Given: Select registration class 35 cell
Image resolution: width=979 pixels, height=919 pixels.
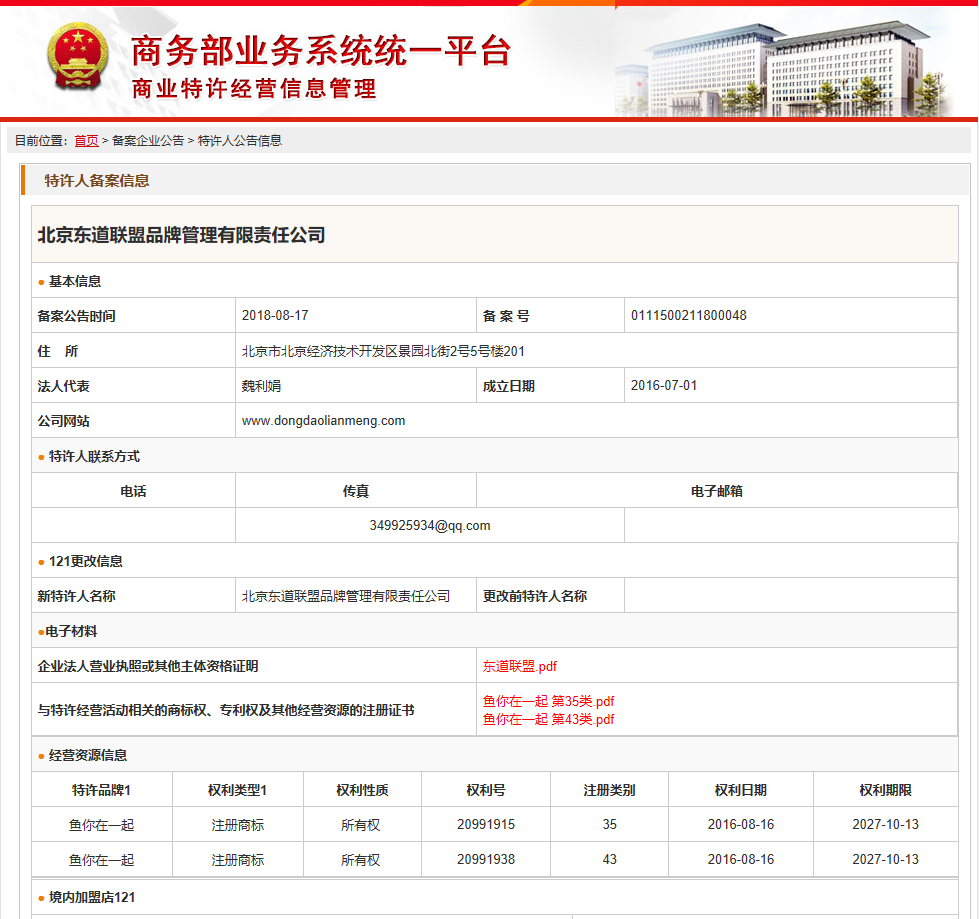Looking at the screenshot, I should click(609, 824).
